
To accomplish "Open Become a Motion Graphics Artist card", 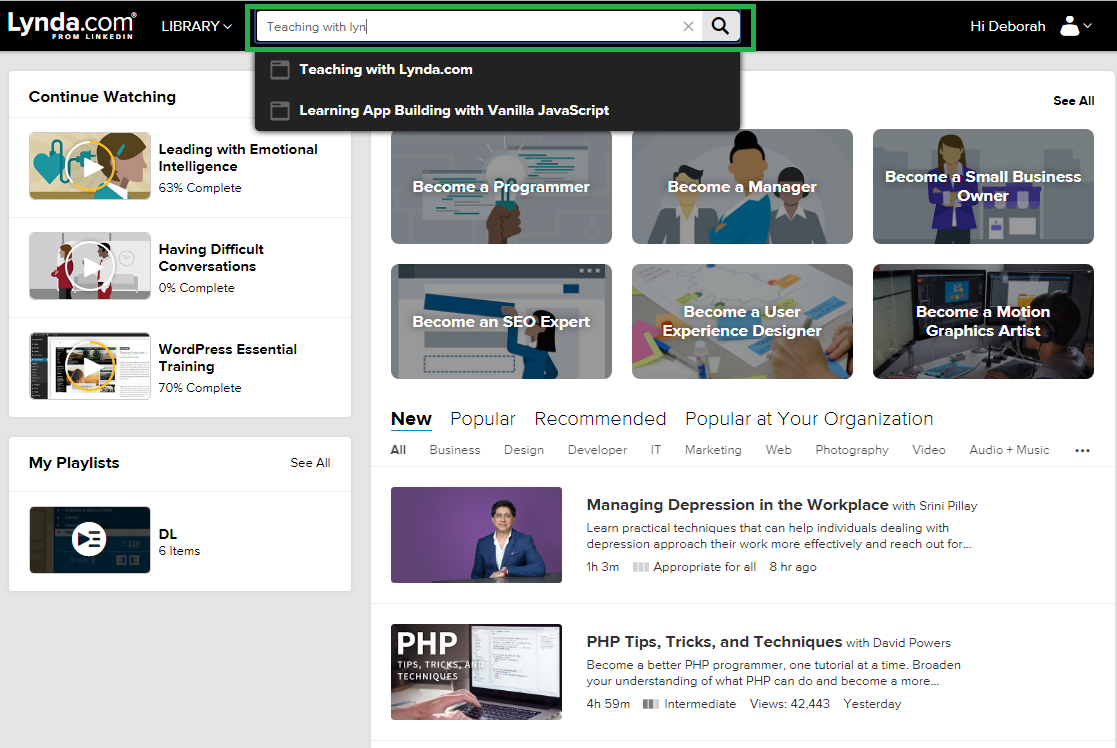I will pyautogui.click(x=983, y=321).
